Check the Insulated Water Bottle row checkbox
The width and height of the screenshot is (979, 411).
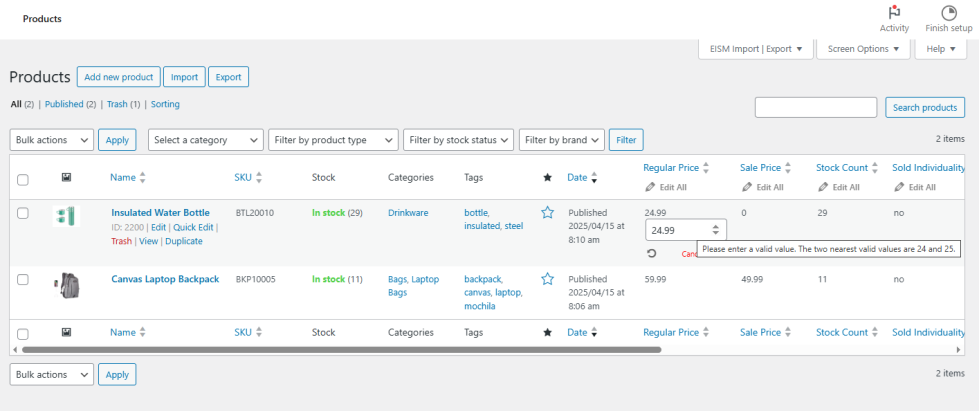pyautogui.click(x=23, y=213)
